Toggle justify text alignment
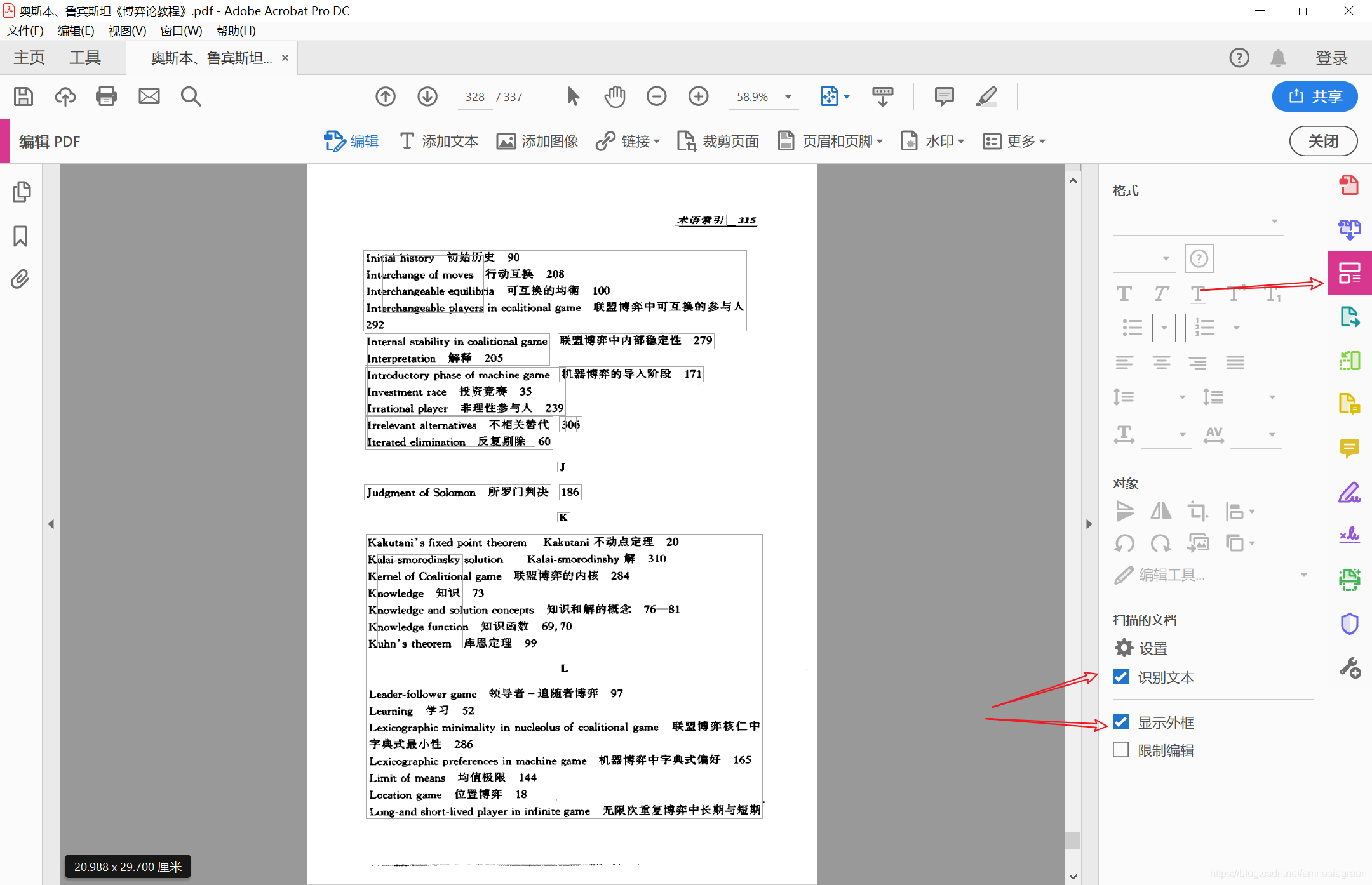This screenshot has width=1372, height=885. point(1235,363)
